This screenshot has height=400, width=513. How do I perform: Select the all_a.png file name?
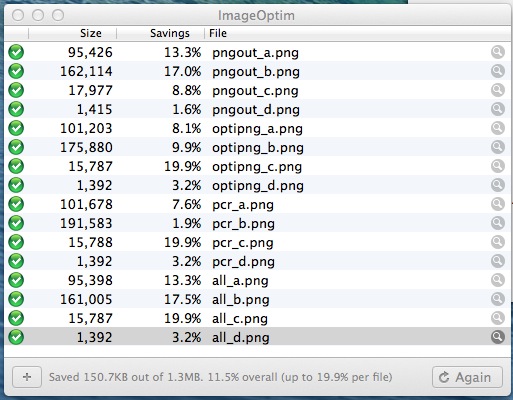coord(240,281)
